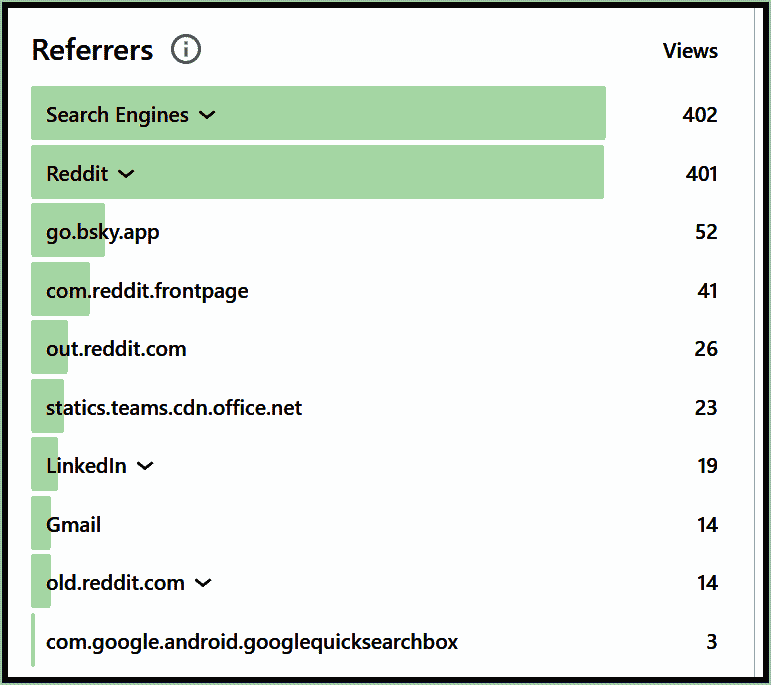This screenshot has width=771, height=685.
Task: Click the LinkedIn label text
Action: [87, 466]
